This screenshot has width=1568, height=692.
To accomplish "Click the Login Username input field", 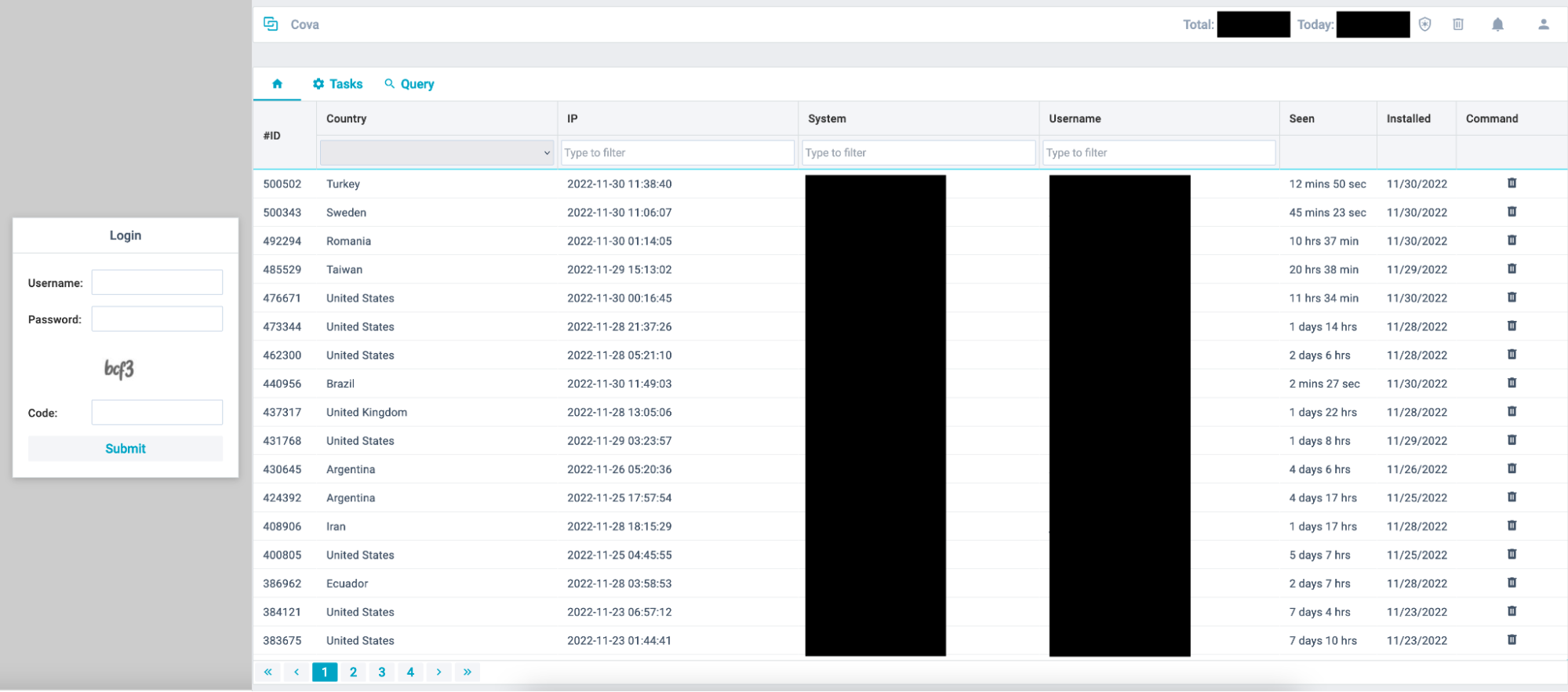I will pyautogui.click(x=157, y=282).
